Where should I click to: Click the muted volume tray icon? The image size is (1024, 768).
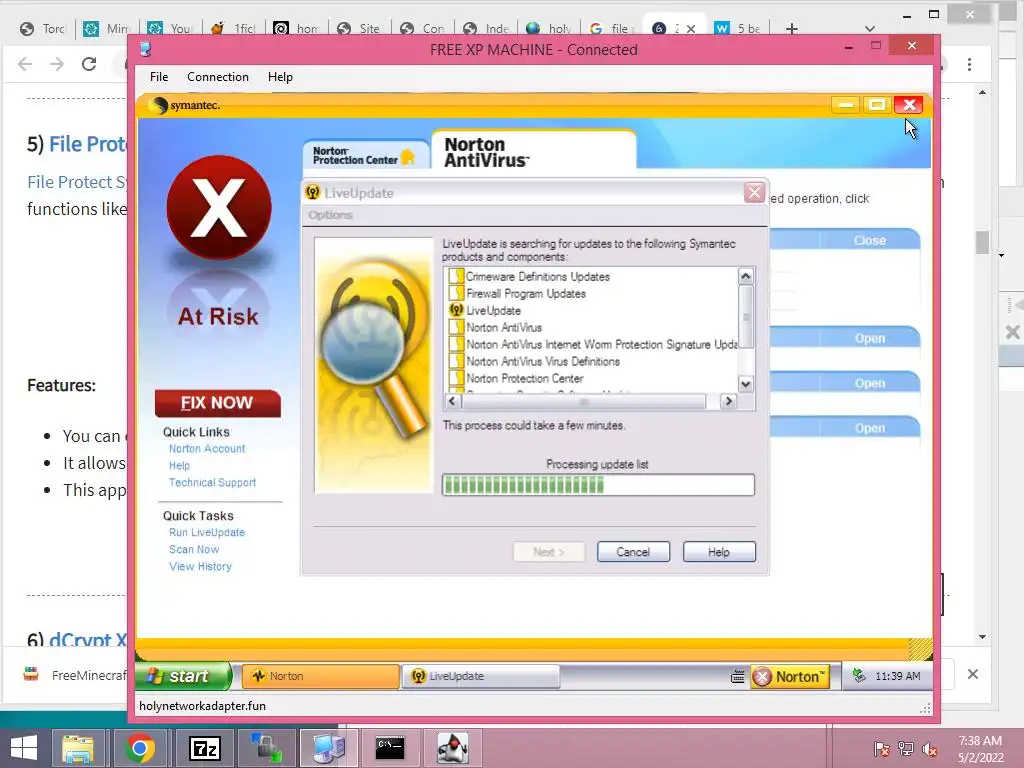point(930,749)
